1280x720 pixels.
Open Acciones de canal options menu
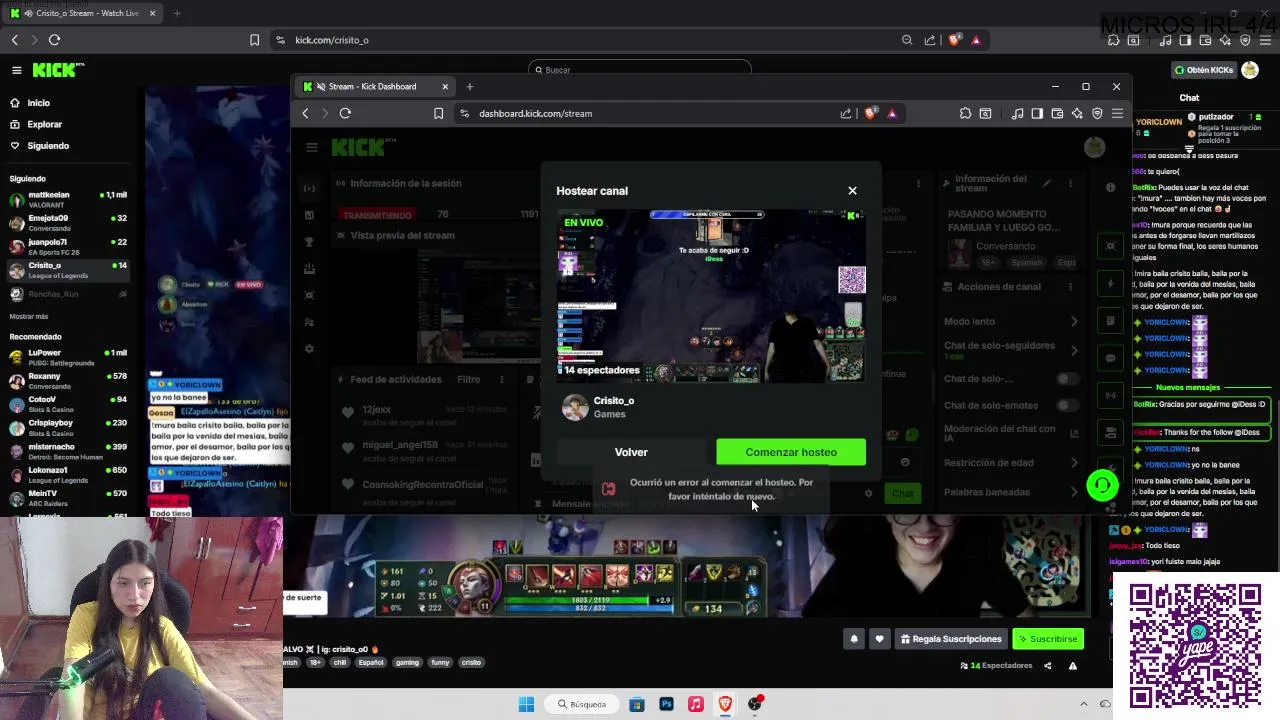1070,287
